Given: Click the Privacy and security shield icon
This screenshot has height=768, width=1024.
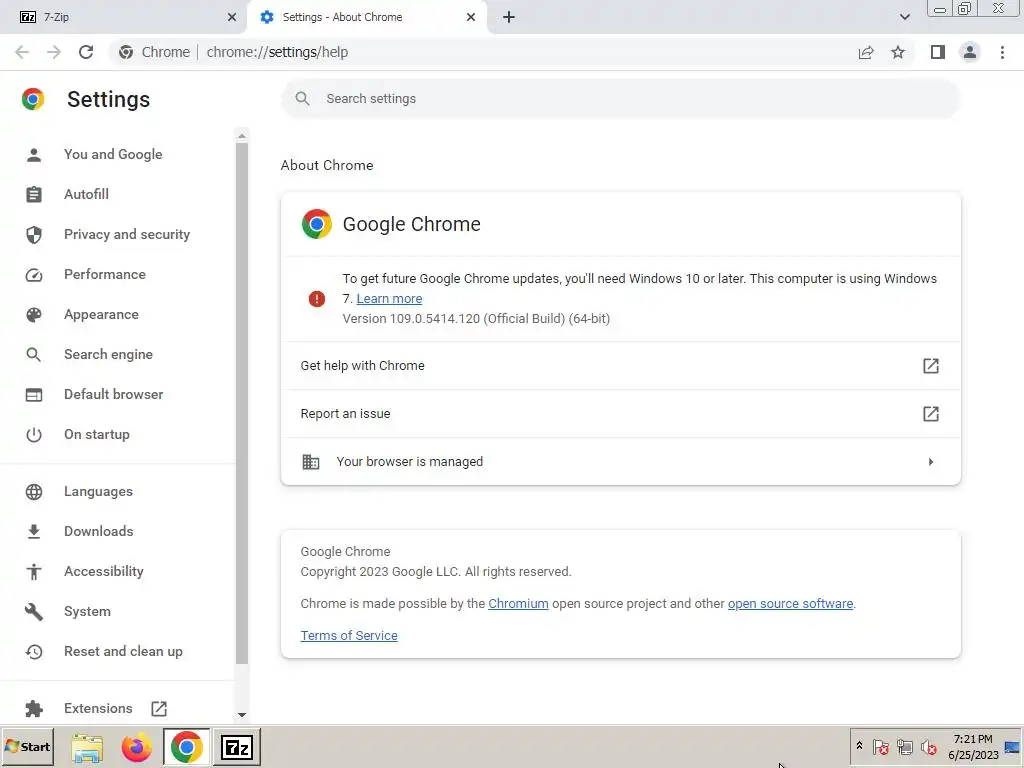Looking at the screenshot, I should pos(34,234).
